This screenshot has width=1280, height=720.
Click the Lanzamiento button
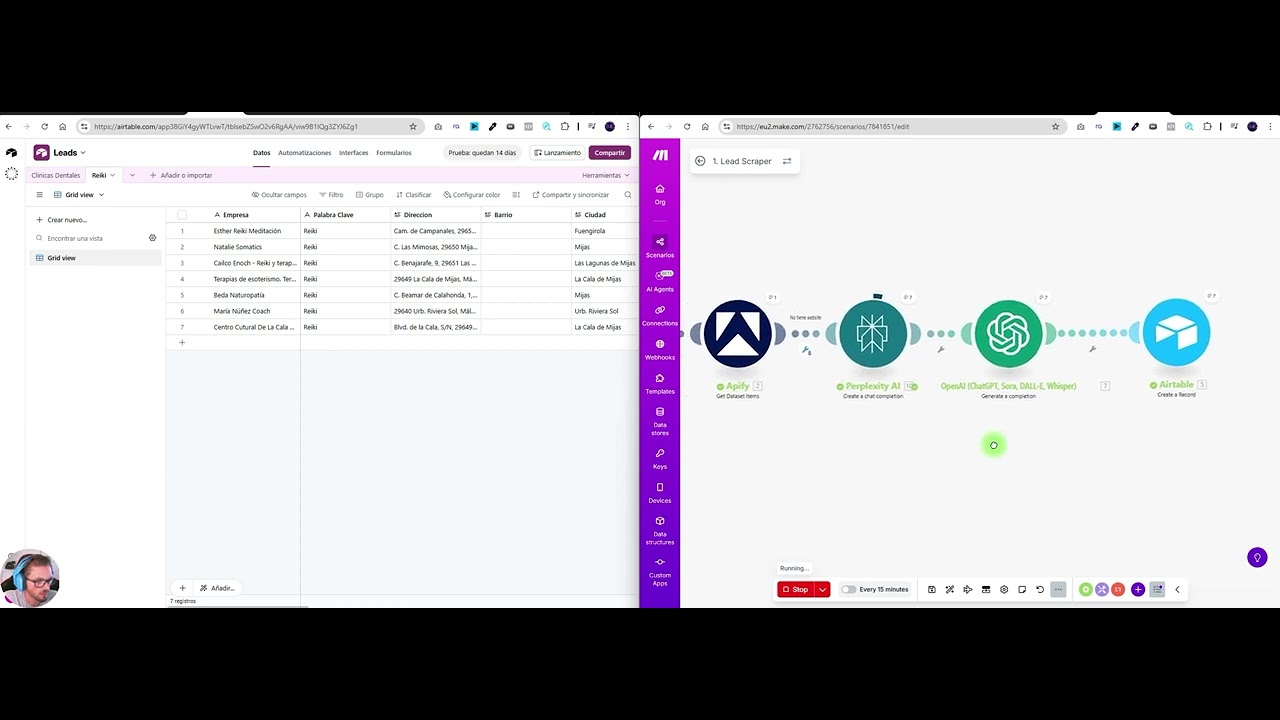[557, 153]
